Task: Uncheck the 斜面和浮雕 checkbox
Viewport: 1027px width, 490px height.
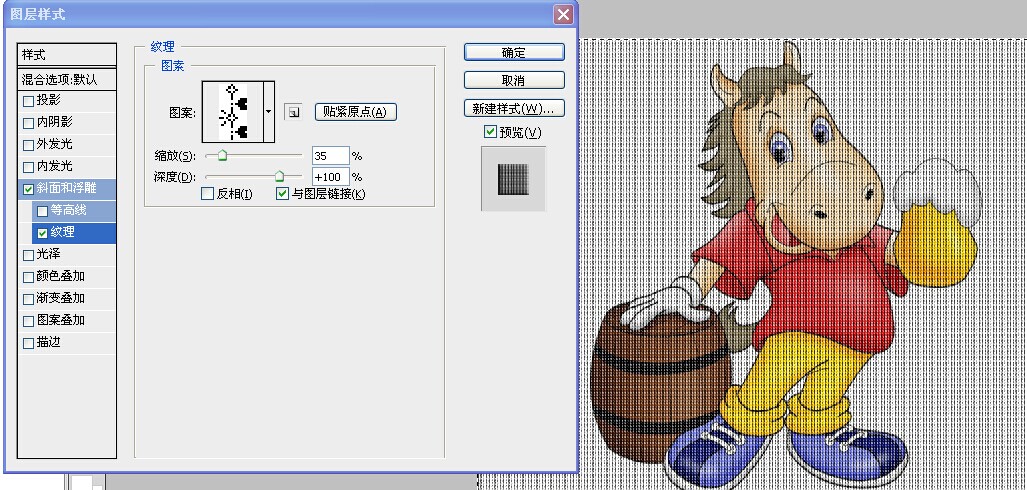Action: [28, 189]
